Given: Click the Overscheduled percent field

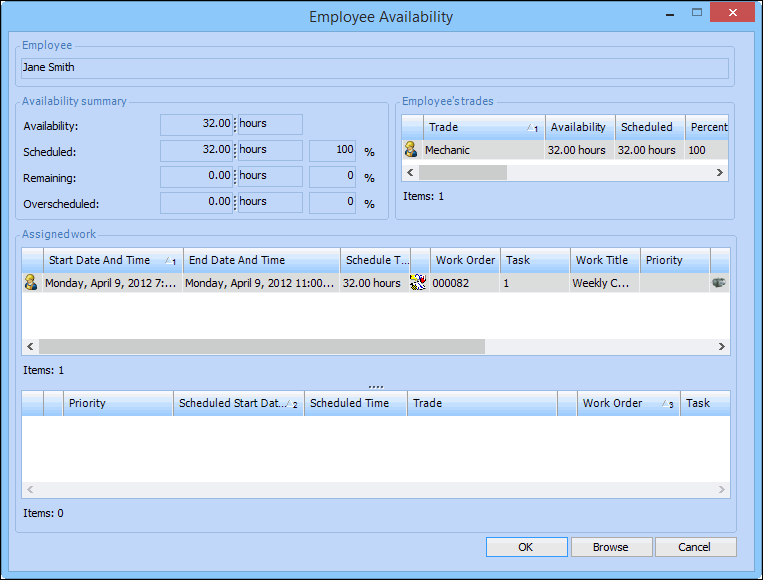Looking at the screenshot, I should click(x=332, y=202).
